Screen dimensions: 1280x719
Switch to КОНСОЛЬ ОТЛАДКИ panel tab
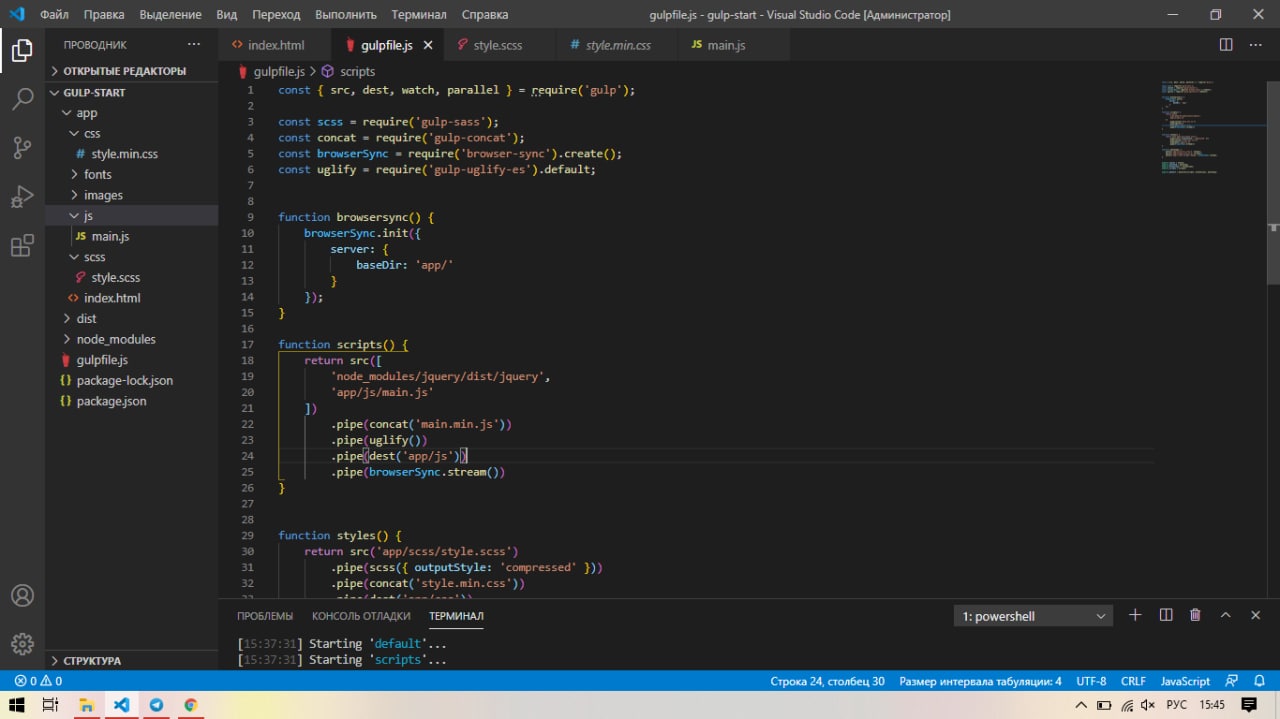[x=361, y=616]
